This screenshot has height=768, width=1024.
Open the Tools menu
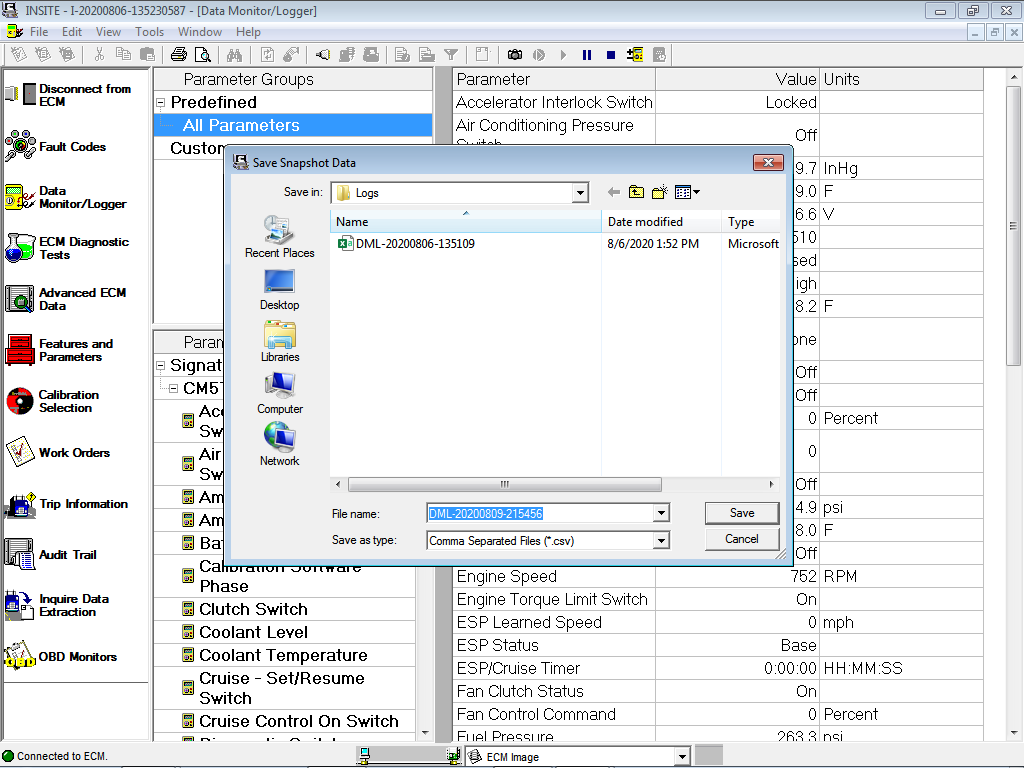(149, 31)
